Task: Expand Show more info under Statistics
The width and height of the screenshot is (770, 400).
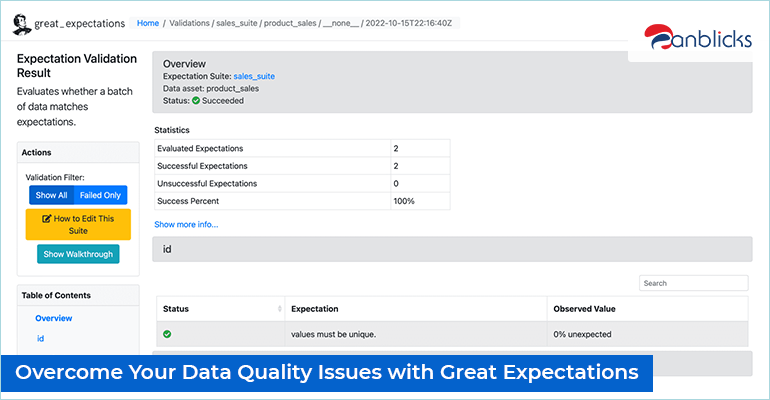Action: [186, 224]
